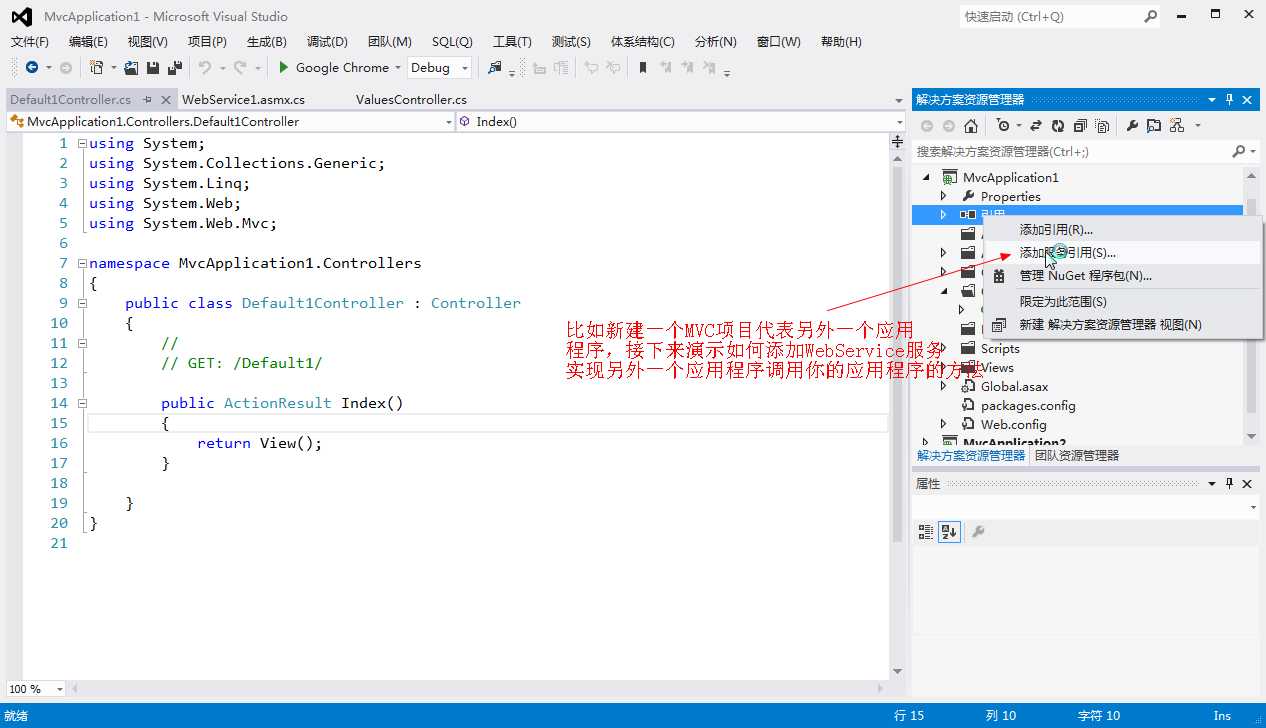
Task: Close the Default1Controller.cs tab with X
Action: (x=165, y=100)
